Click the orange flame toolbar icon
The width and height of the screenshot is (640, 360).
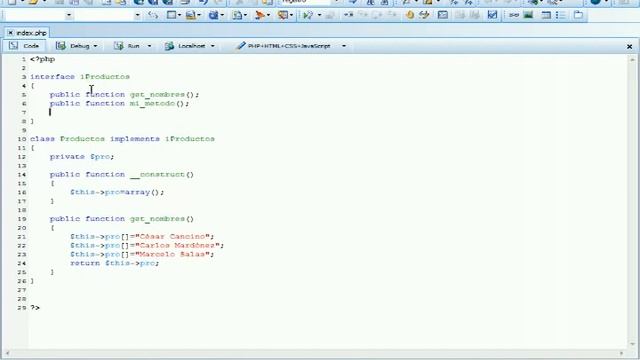410,15
